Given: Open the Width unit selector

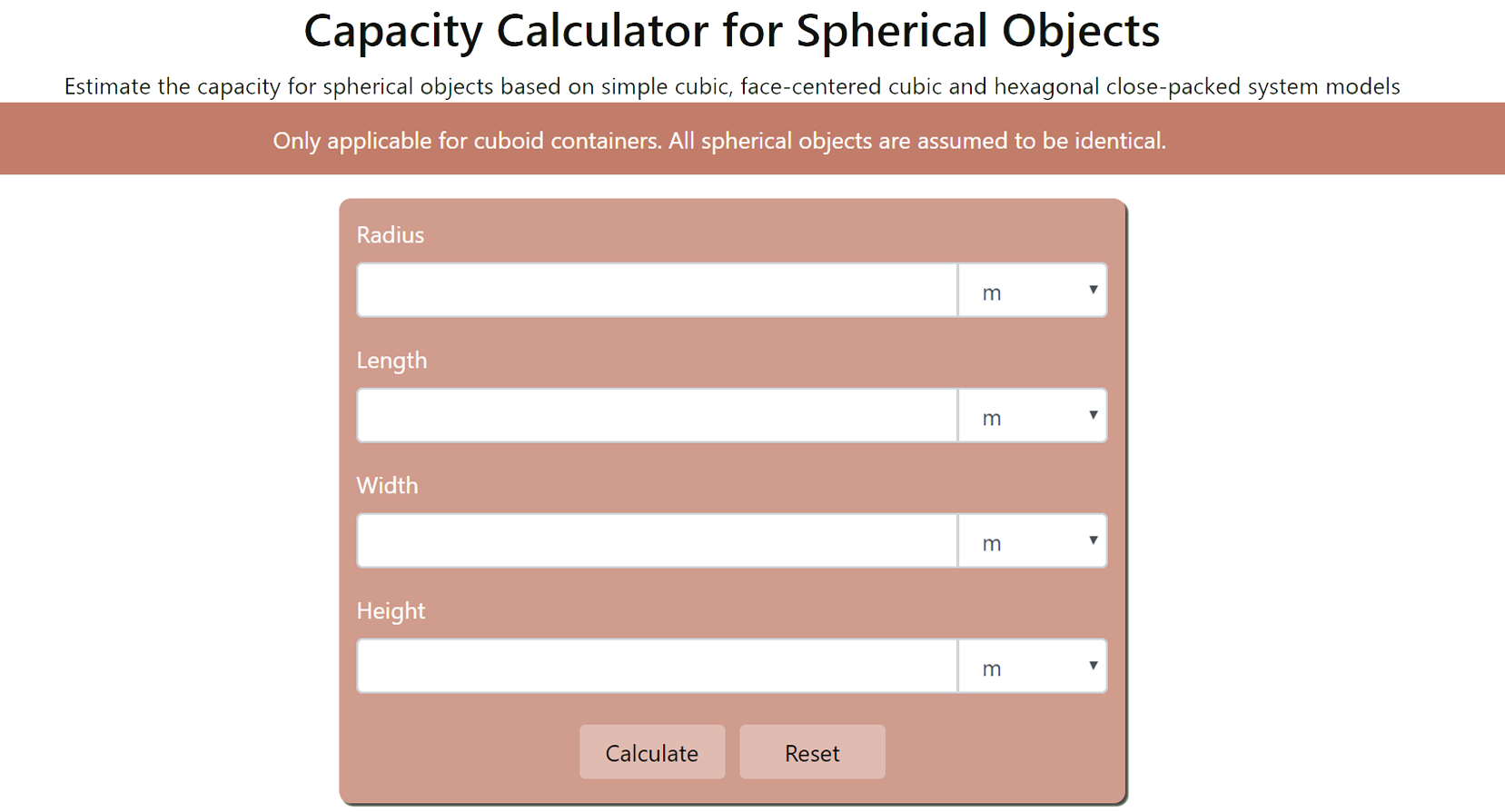Looking at the screenshot, I should click(x=1033, y=540).
